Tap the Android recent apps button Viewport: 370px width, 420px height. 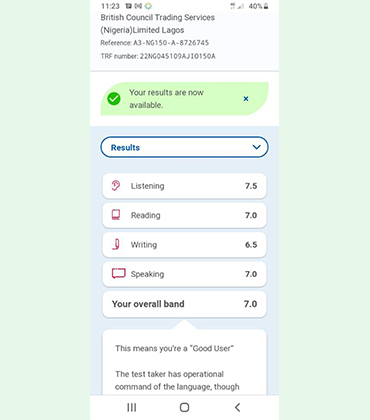(132, 407)
